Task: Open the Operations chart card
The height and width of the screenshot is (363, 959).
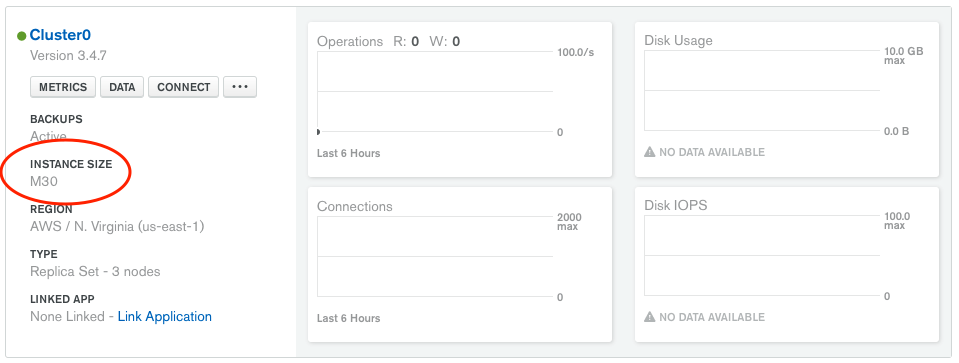Action: coord(460,100)
